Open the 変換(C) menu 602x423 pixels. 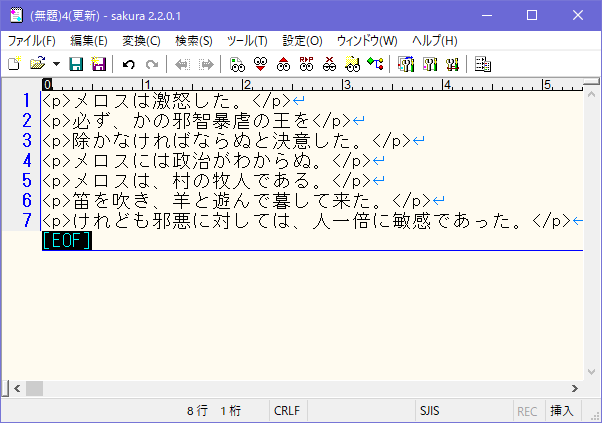141,41
